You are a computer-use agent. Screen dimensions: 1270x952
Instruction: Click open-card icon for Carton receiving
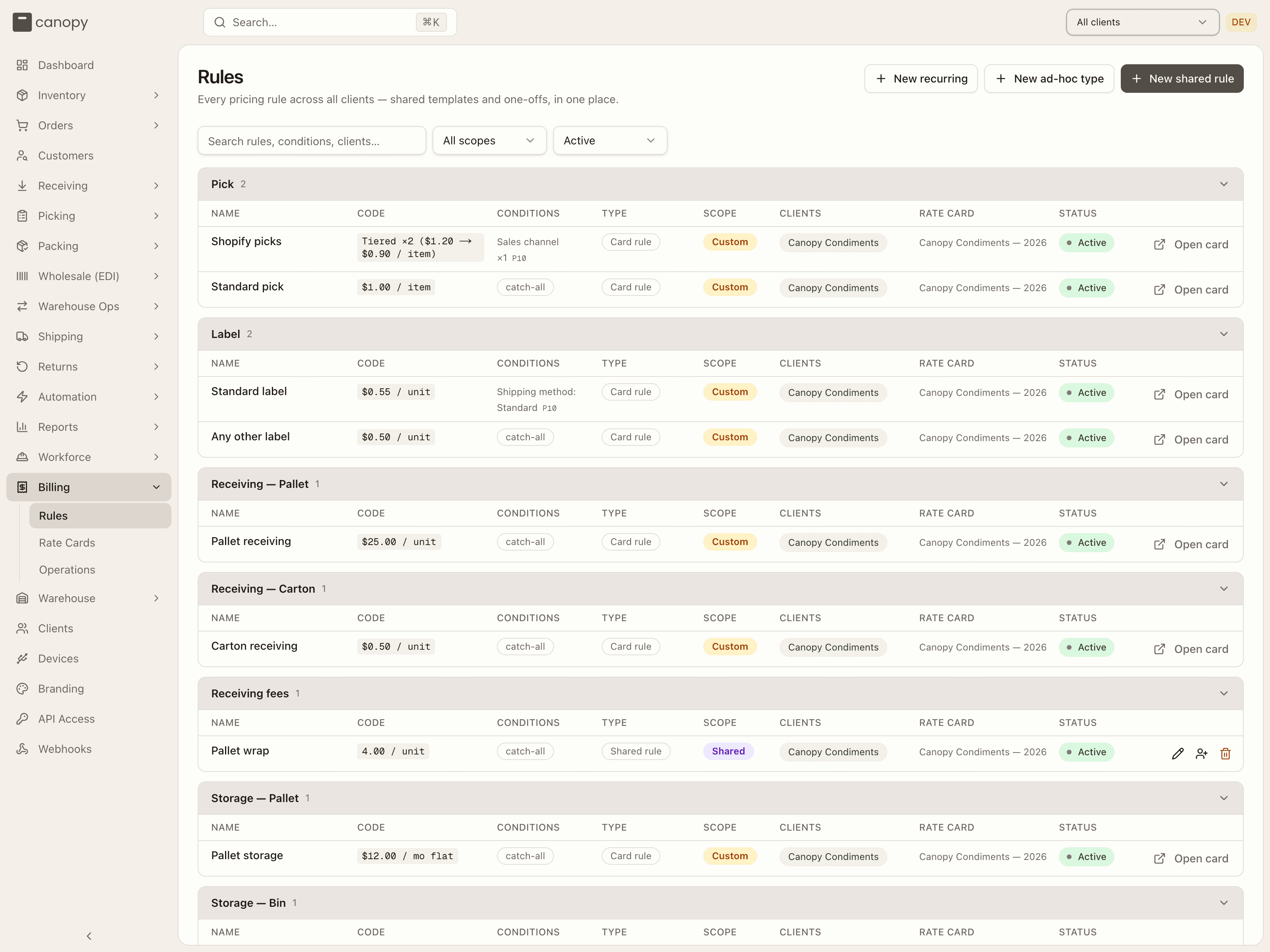point(1159,649)
